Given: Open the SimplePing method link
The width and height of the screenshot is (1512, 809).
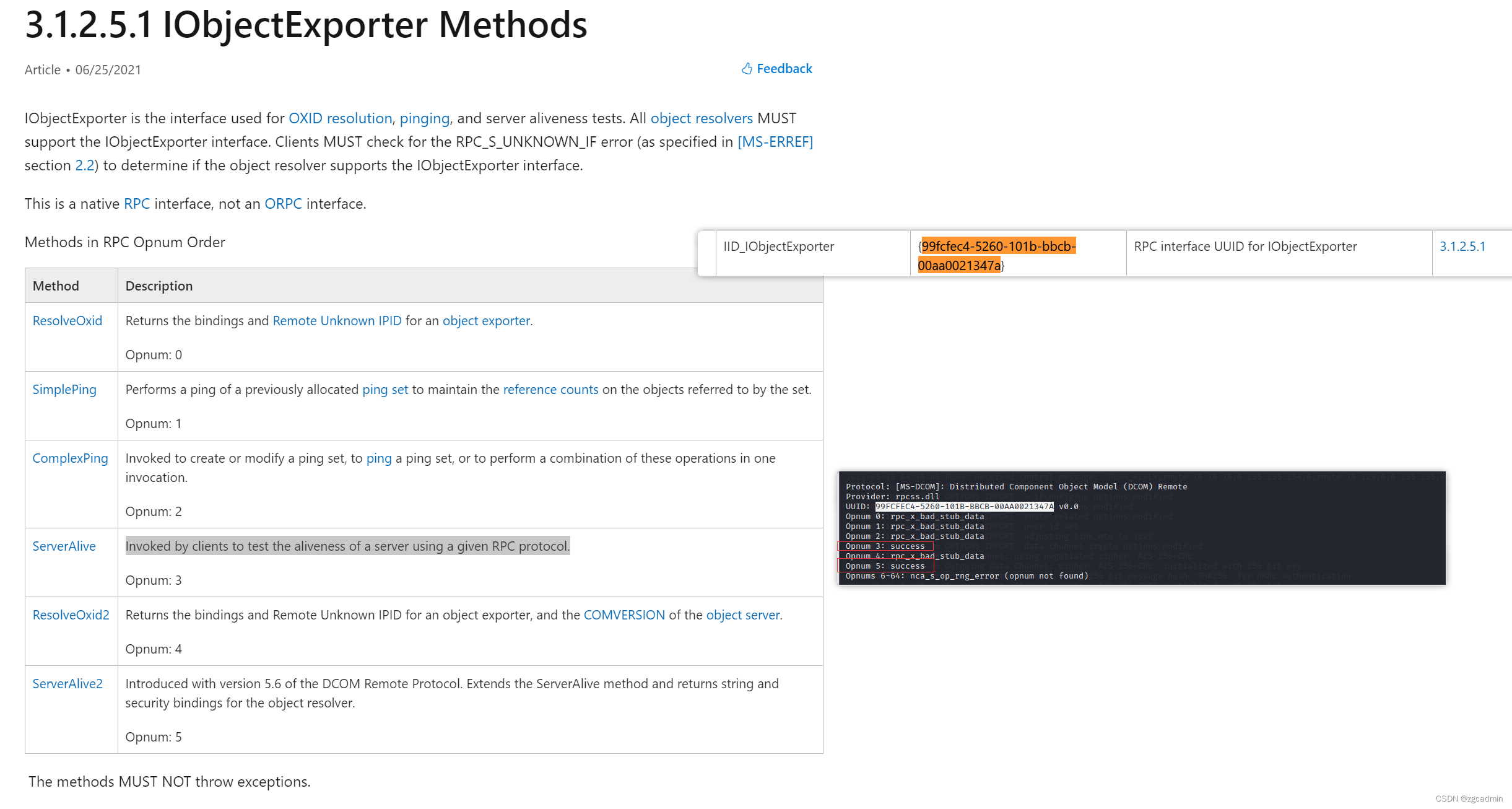Looking at the screenshot, I should click(x=64, y=390).
